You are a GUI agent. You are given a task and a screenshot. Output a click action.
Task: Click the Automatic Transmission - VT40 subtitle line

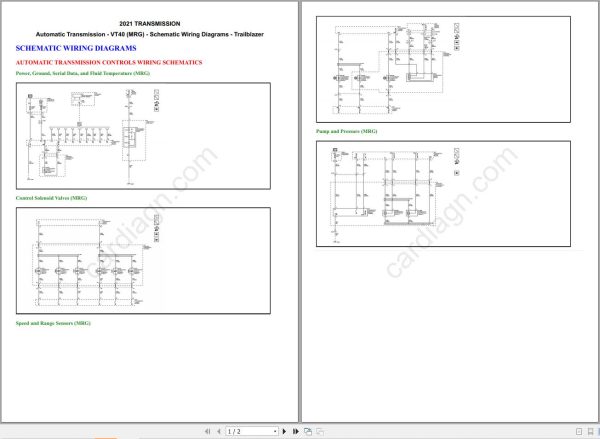pyautogui.click(x=150, y=34)
